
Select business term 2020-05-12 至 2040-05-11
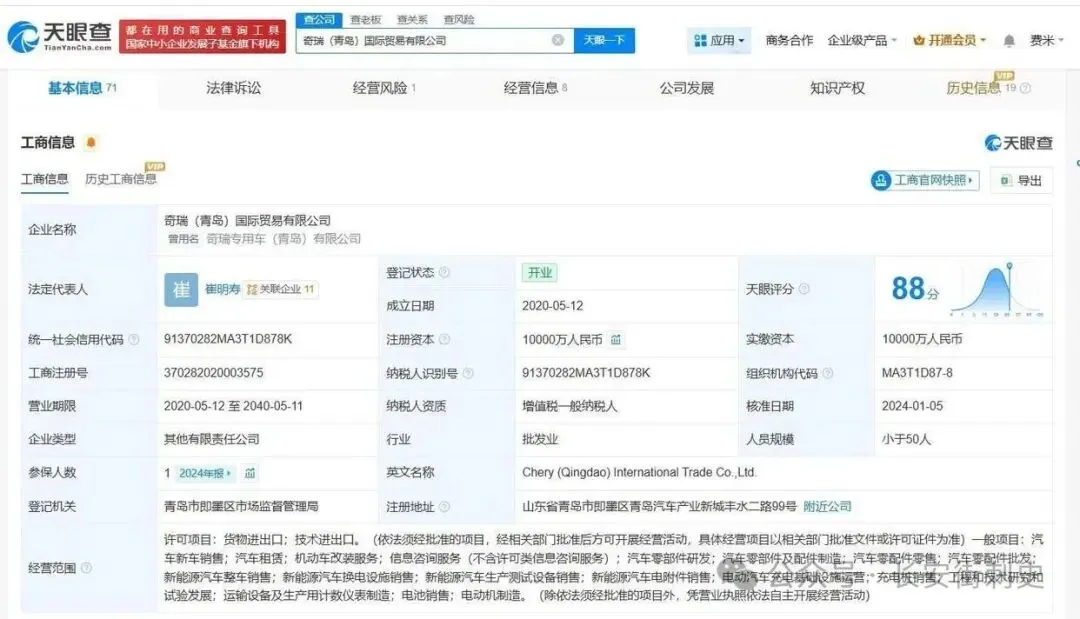click(233, 406)
